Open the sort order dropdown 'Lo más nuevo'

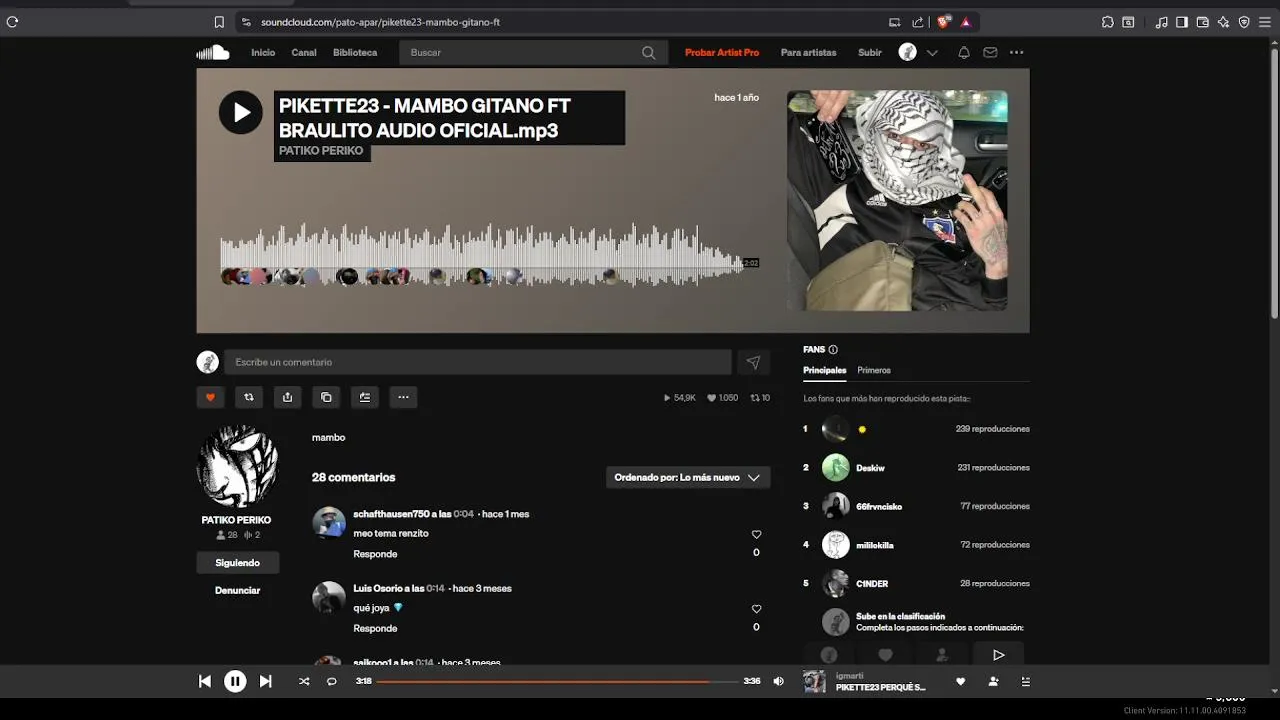pyautogui.click(x=688, y=477)
